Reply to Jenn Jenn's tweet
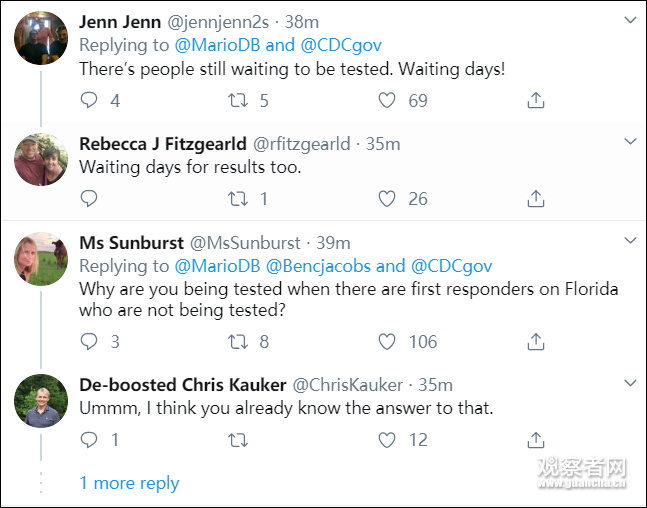647x508 pixels. pyautogui.click(x=89, y=100)
